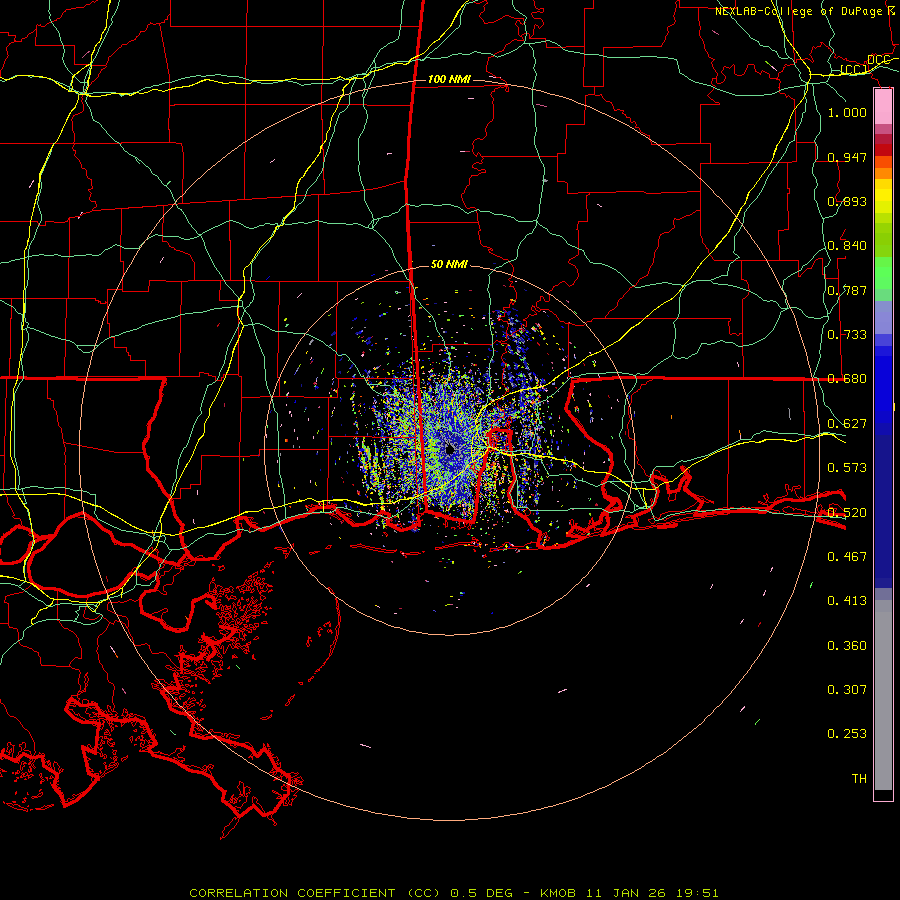The height and width of the screenshot is (900, 900).
Task: Click the black KMOB radar site marker
Action: tap(450, 451)
